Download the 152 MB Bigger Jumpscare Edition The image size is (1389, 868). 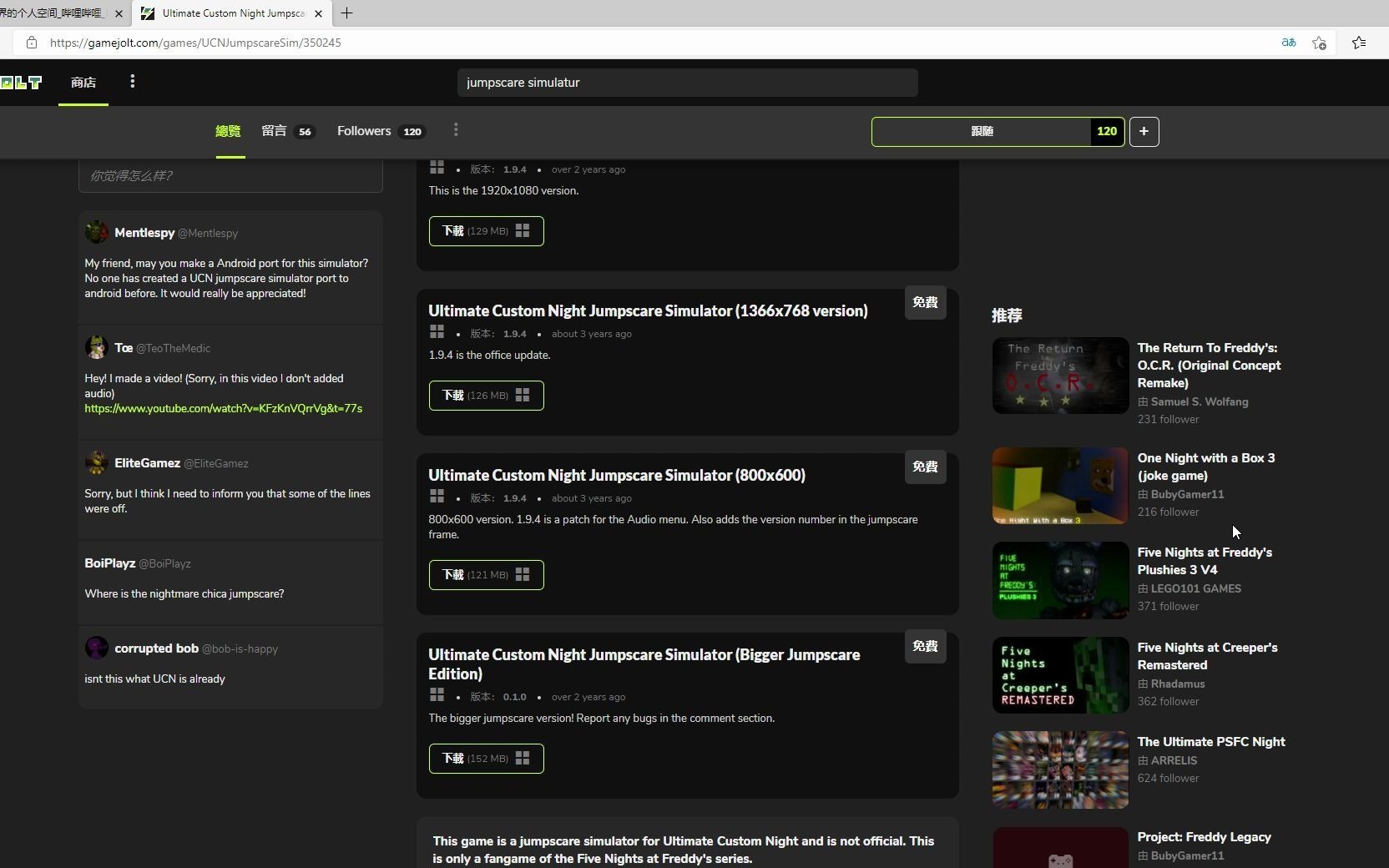486,759
